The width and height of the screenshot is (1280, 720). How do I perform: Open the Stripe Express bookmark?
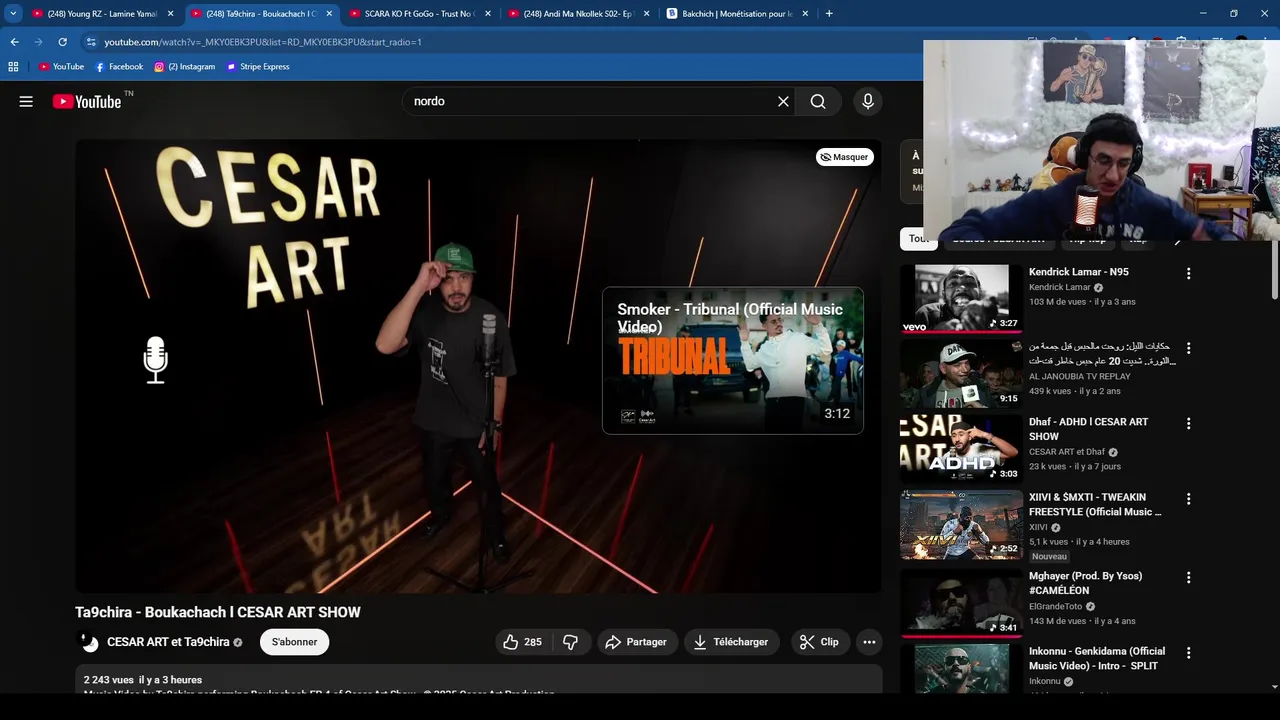point(258,67)
